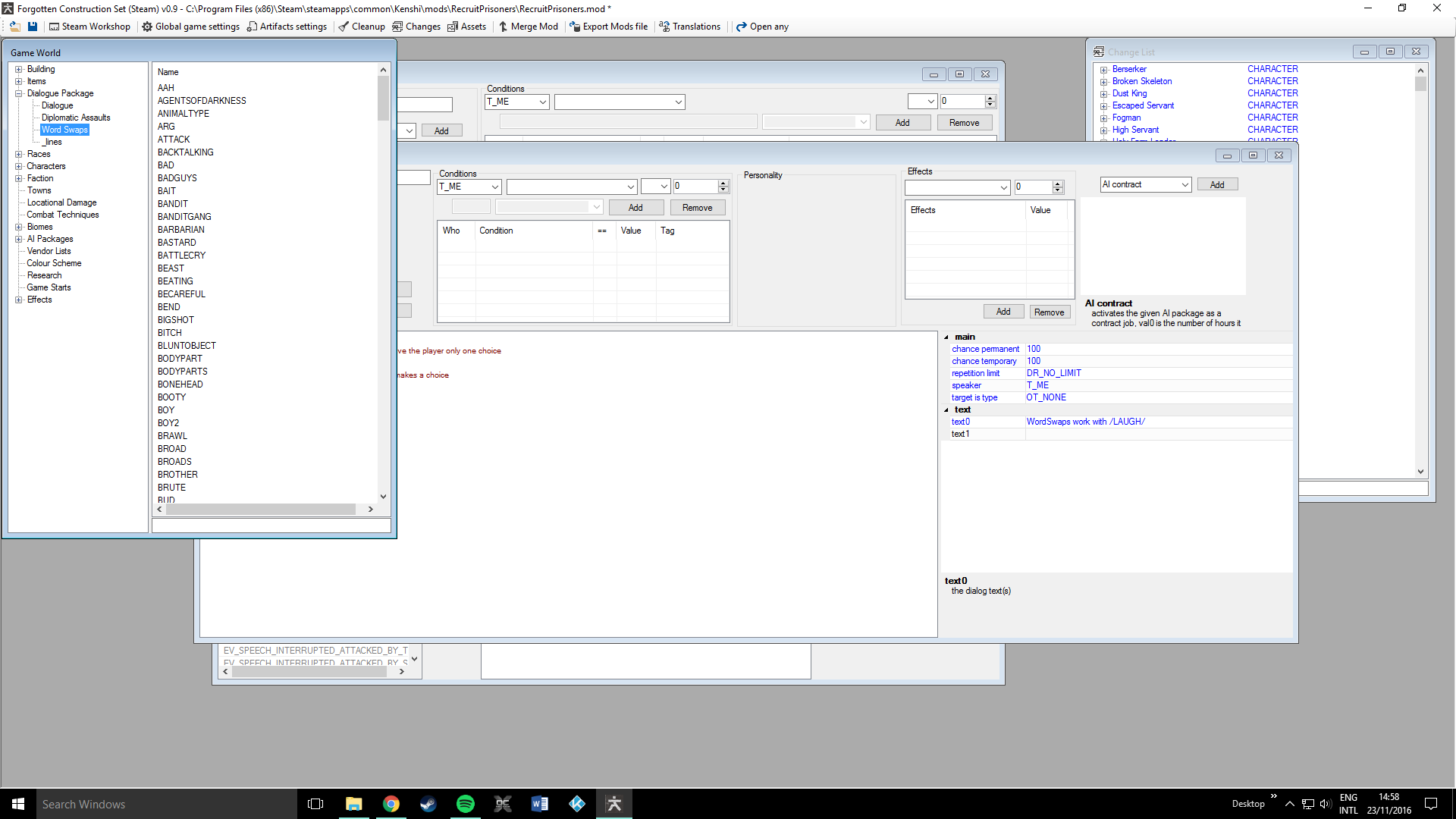The width and height of the screenshot is (1456, 819).
Task: Open the Translations tool
Action: 689,27
